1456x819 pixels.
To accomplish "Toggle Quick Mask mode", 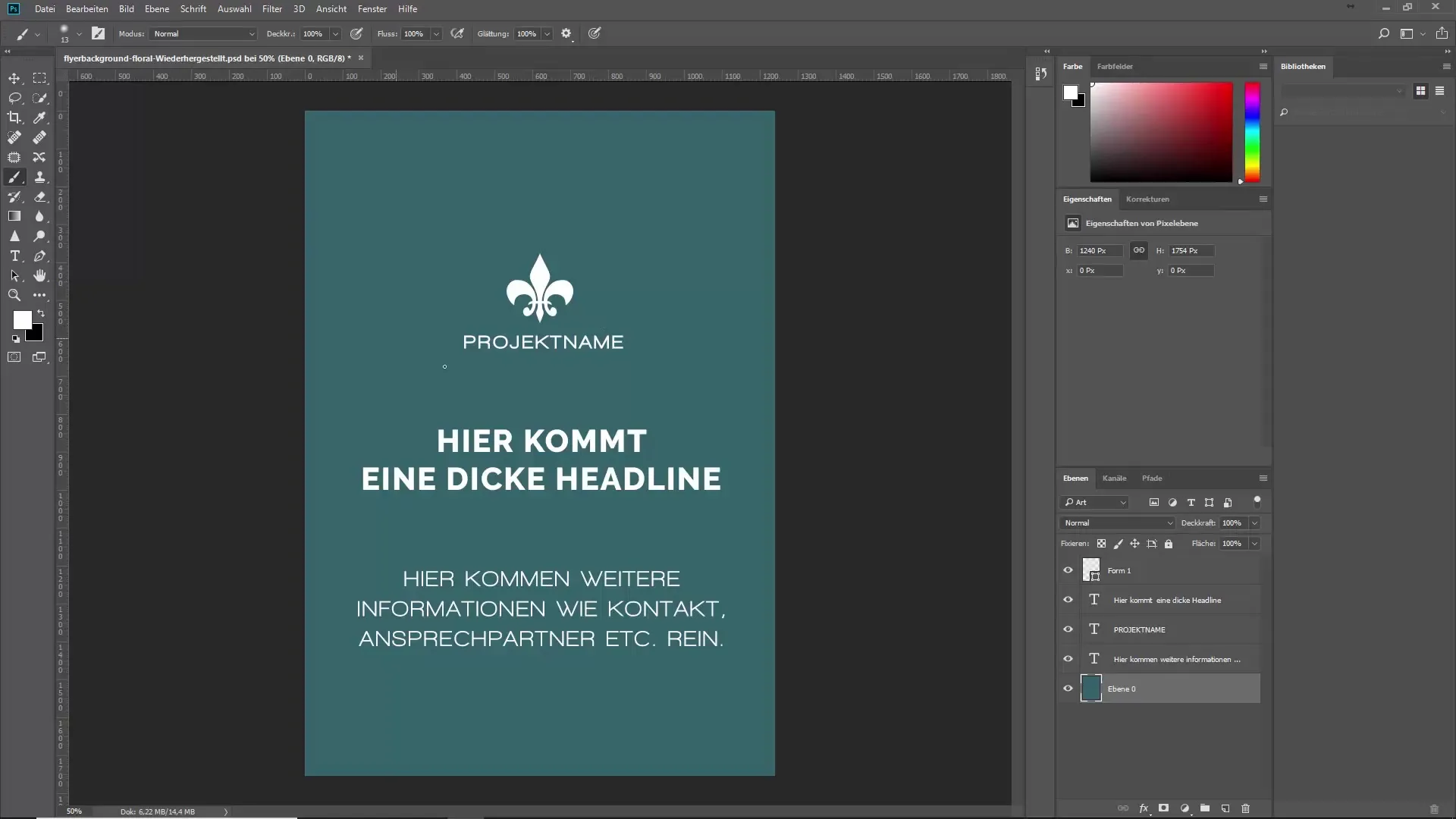I will point(14,357).
